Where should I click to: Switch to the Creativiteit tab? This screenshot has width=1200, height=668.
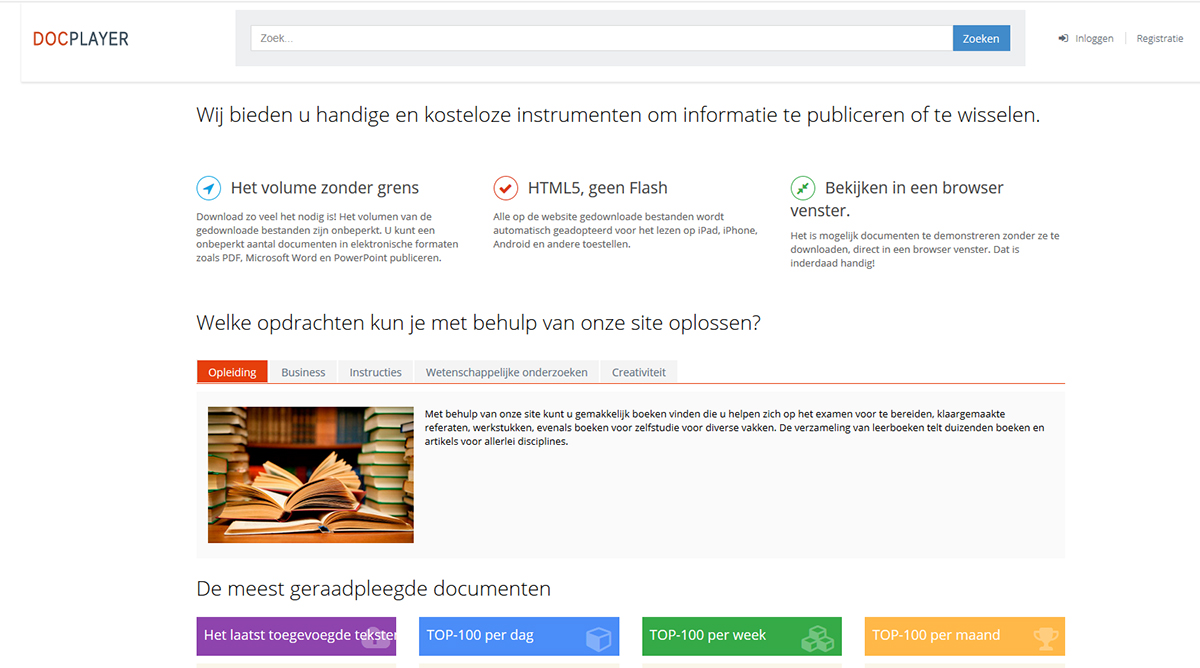639,372
